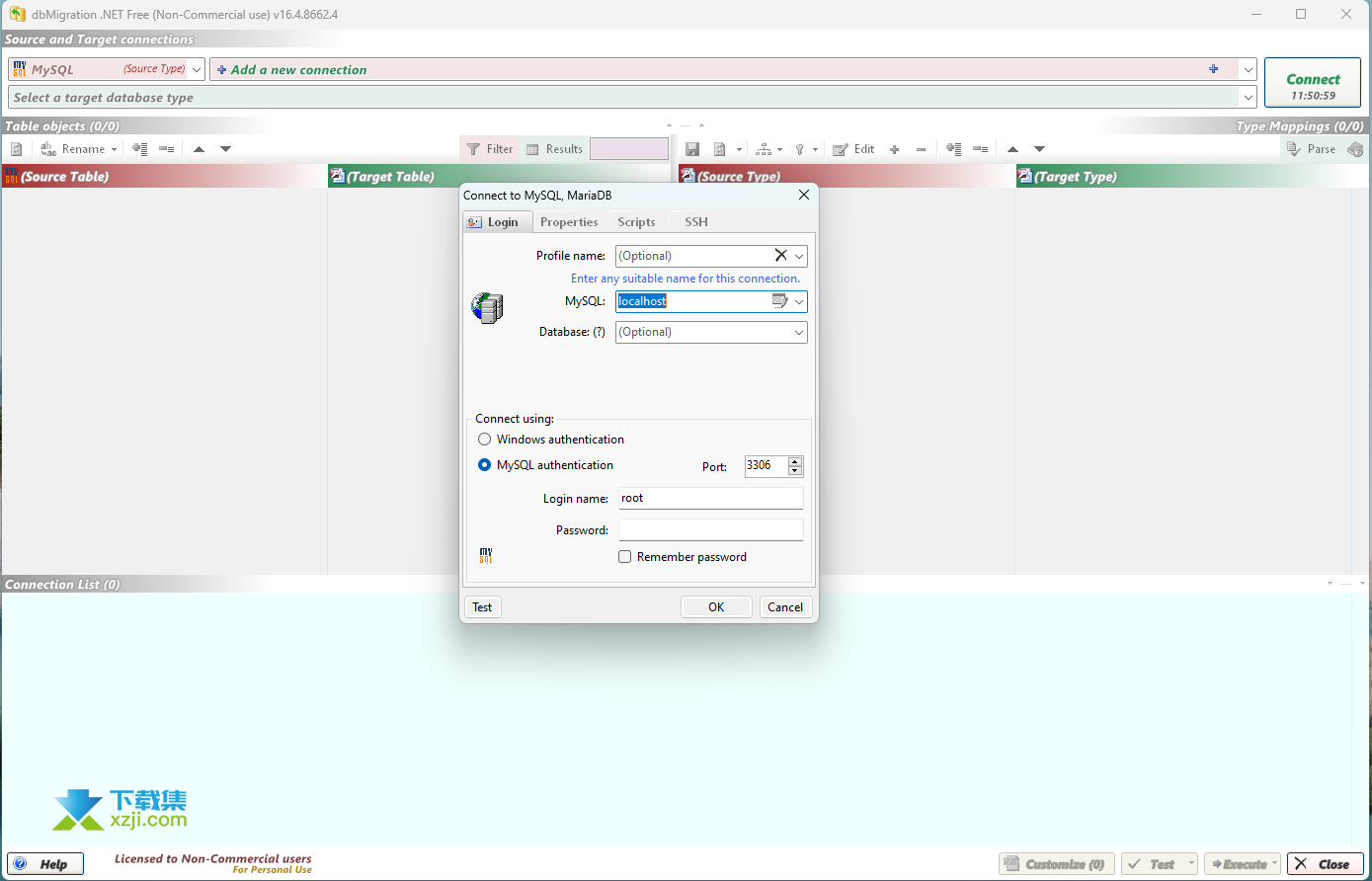The height and width of the screenshot is (881, 1372).
Task: Open the dropdown arrow beside the reload icon
Action: [x=739, y=149]
